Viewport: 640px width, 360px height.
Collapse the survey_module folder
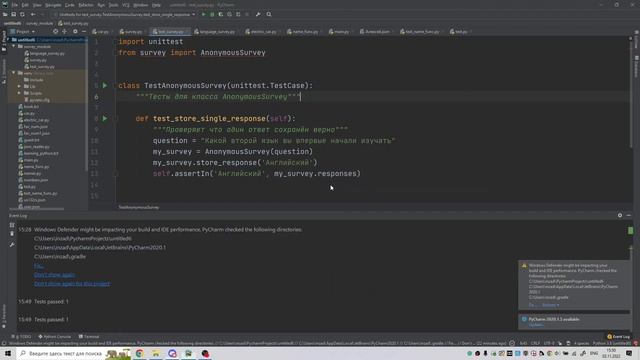[x=14, y=47]
